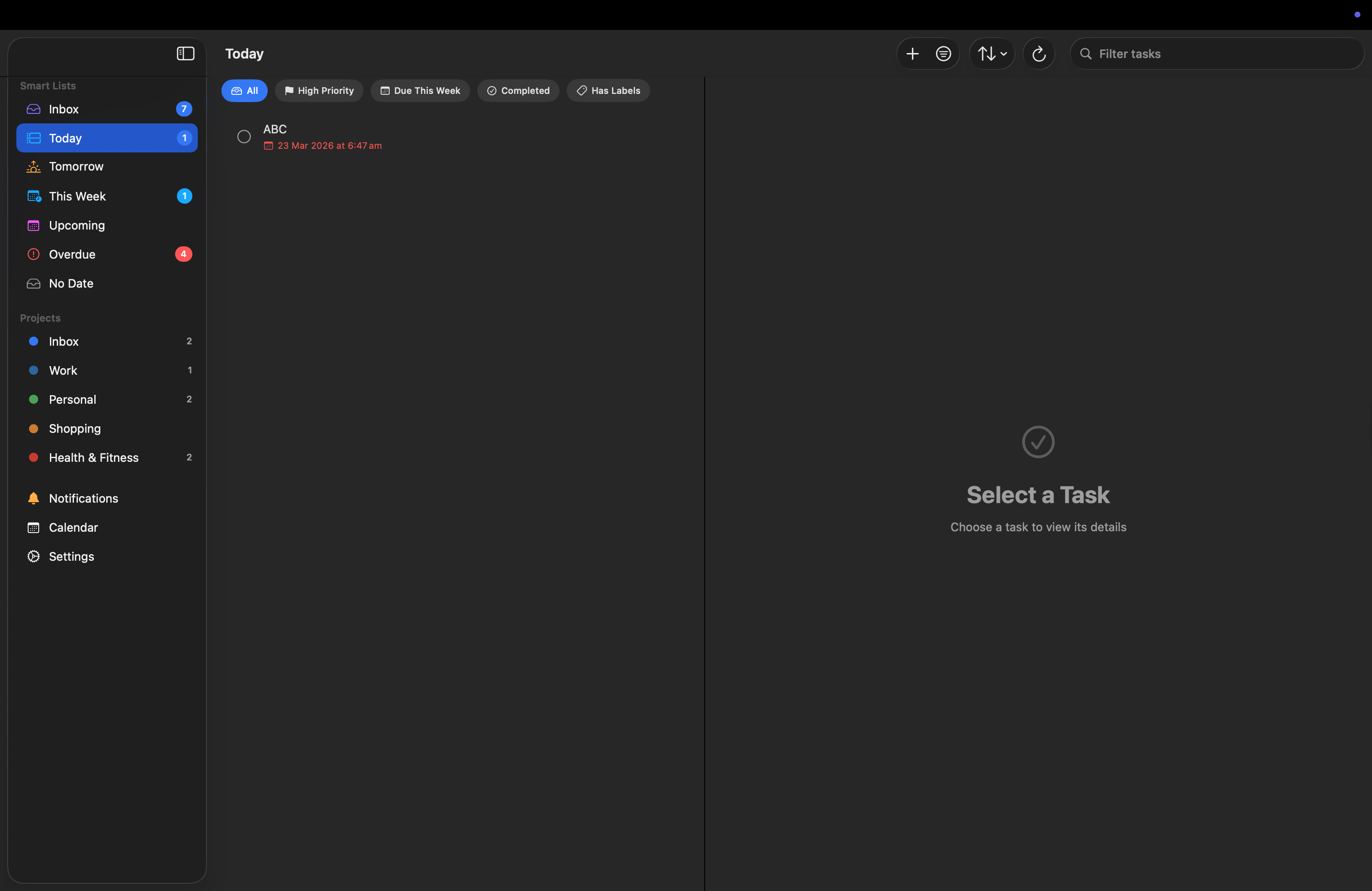Open the Health & Fitness project

tap(107, 458)
